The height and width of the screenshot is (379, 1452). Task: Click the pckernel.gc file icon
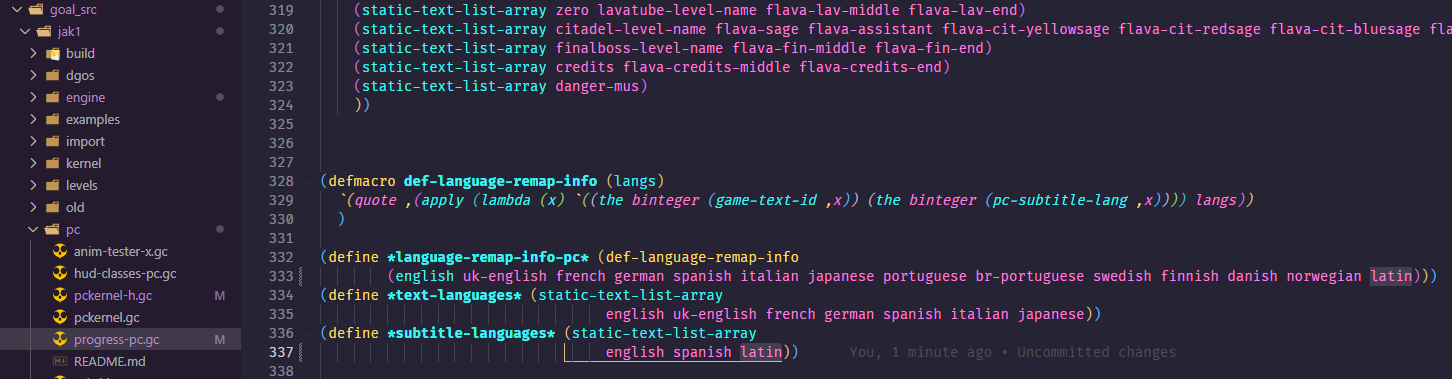59,318
